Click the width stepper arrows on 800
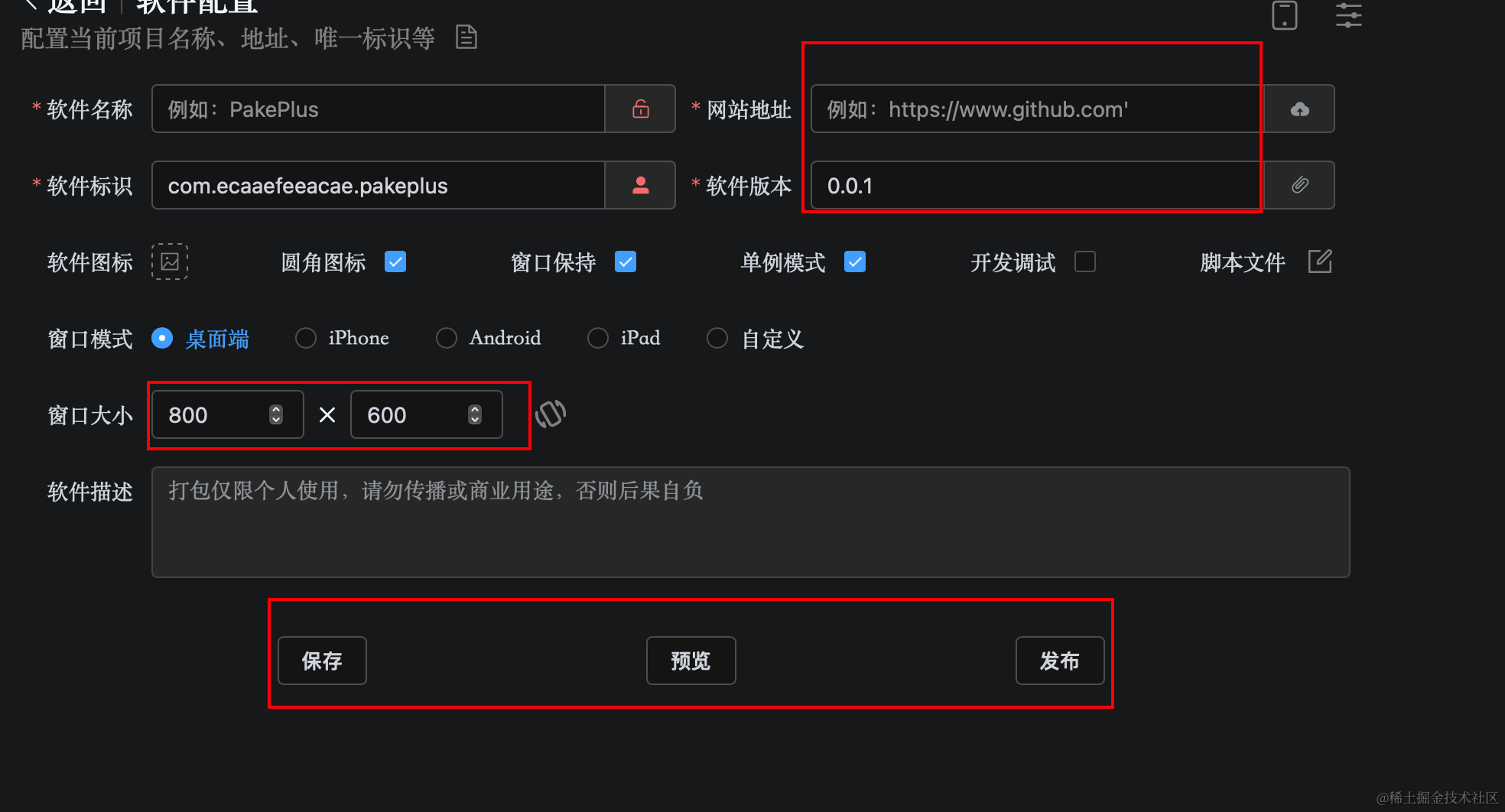The image size is (1505, 812). (276, 414)
